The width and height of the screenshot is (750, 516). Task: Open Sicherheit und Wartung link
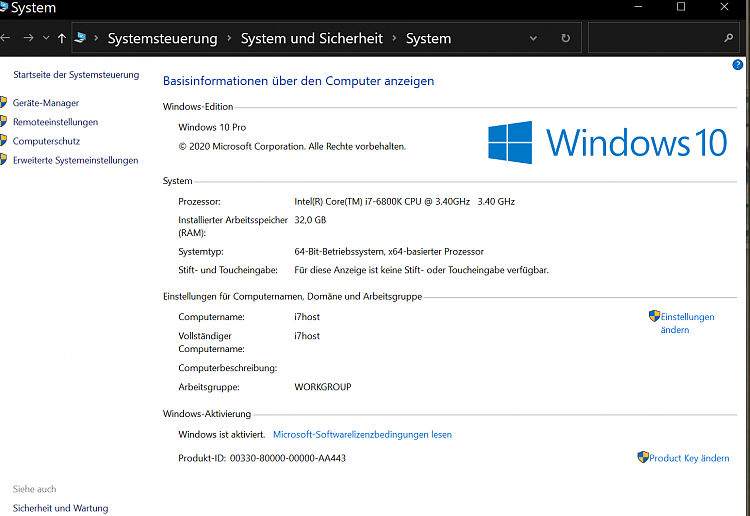(x=60, y=508)
